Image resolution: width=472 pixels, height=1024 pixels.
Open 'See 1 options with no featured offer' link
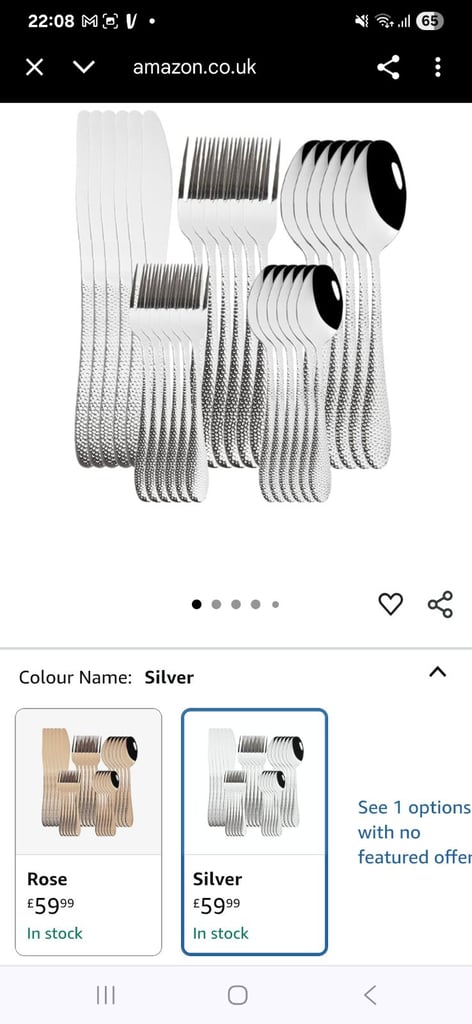(414, 832)
